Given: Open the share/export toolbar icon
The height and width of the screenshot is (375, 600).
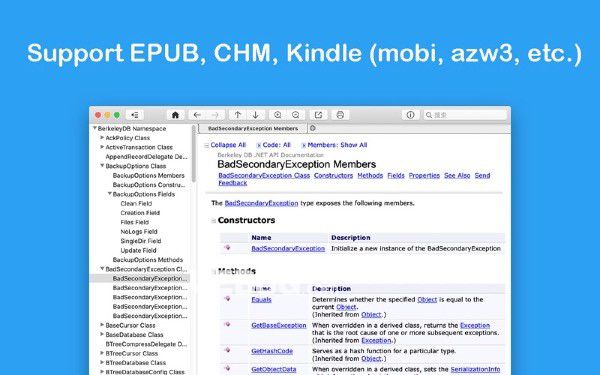Looking at the screenshot, I should (318, 115).
